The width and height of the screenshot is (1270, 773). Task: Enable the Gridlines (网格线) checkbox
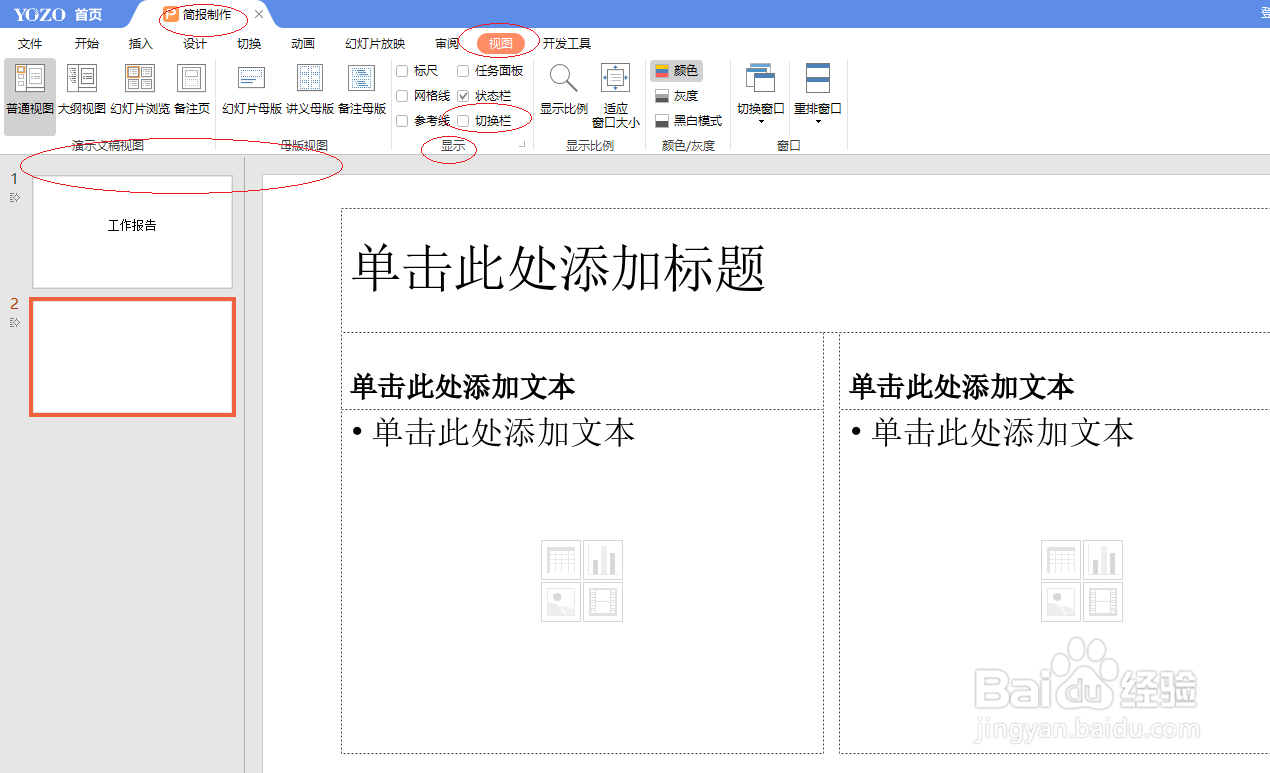402,96
